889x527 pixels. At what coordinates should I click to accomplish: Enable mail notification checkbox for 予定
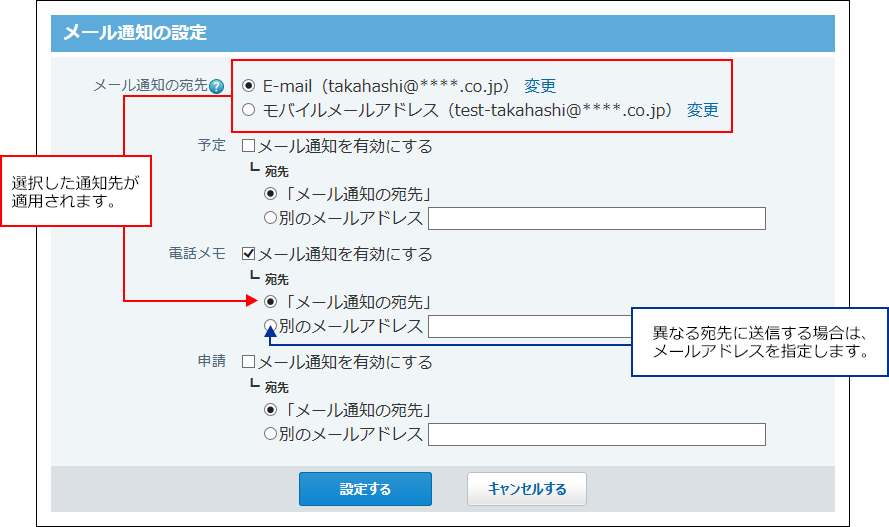coord(249,146)
